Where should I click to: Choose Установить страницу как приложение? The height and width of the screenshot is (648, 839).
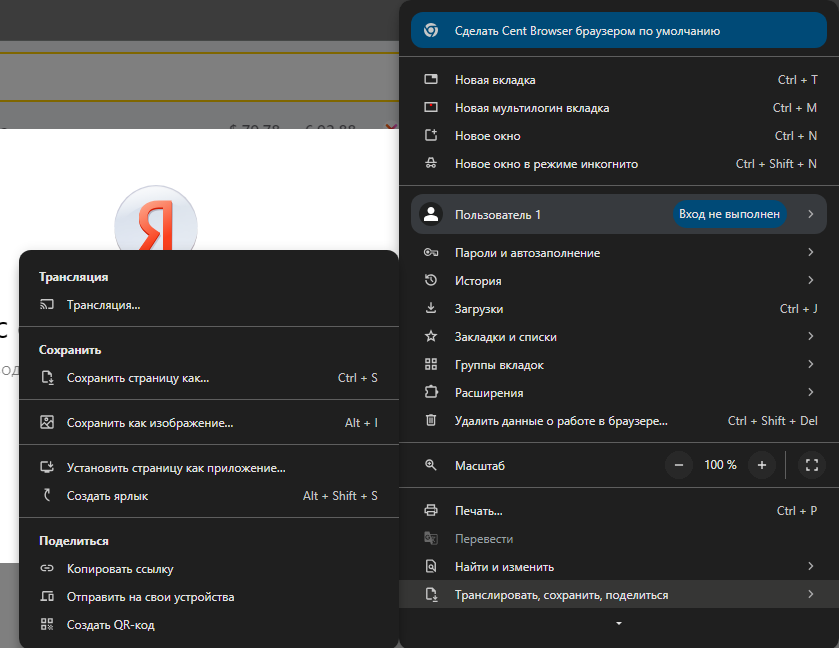pos(176,467)
